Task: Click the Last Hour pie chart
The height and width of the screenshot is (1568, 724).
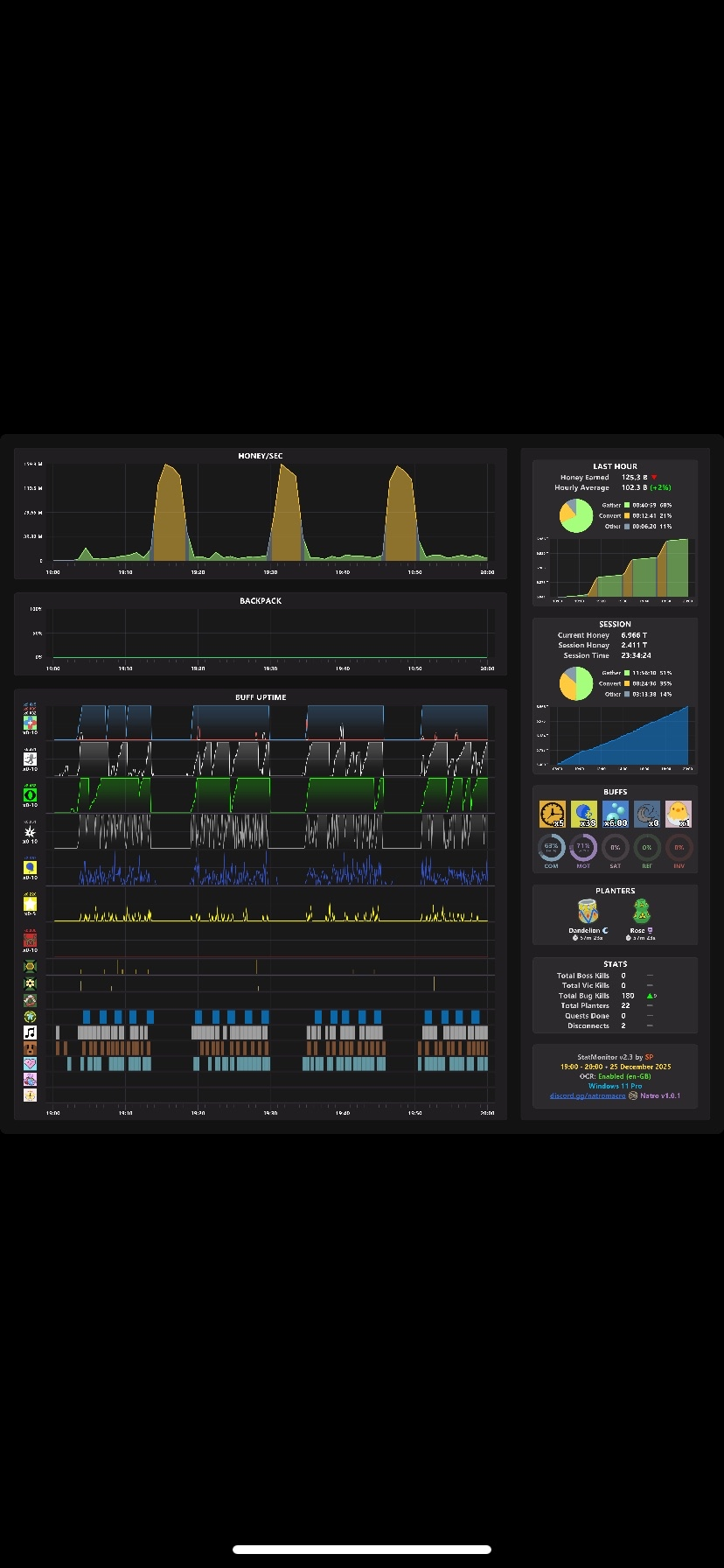Action: (576, 515)
